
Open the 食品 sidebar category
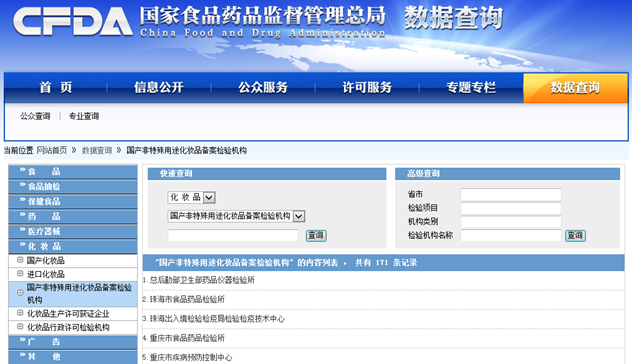click(x=73, y=171)
